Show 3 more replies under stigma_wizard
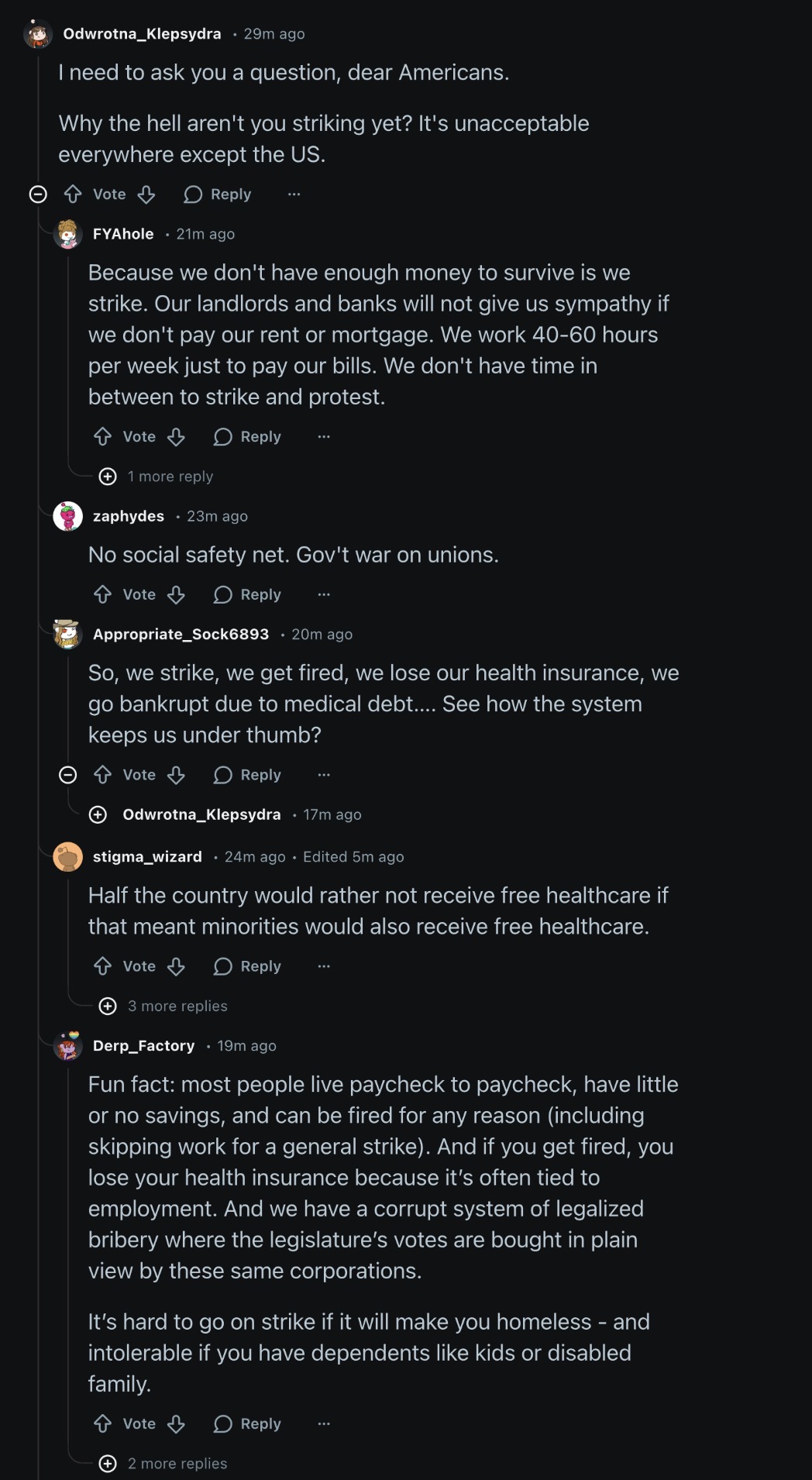812x1480 pixels. 108,1006
